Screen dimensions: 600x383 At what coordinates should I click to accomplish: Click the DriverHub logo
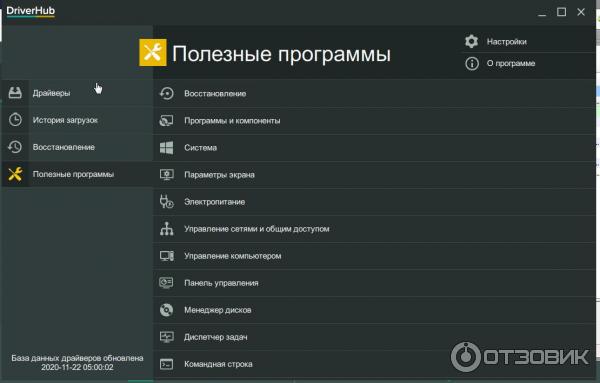pyautogui.click(x=31, y=11)
